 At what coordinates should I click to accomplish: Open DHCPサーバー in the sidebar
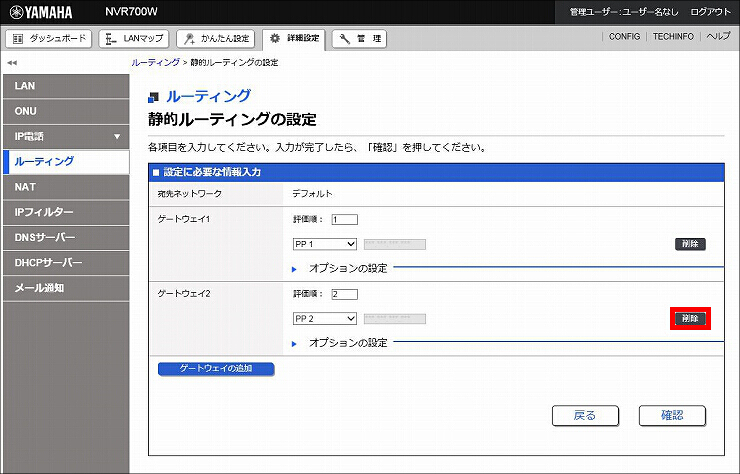tap(66, 263)
